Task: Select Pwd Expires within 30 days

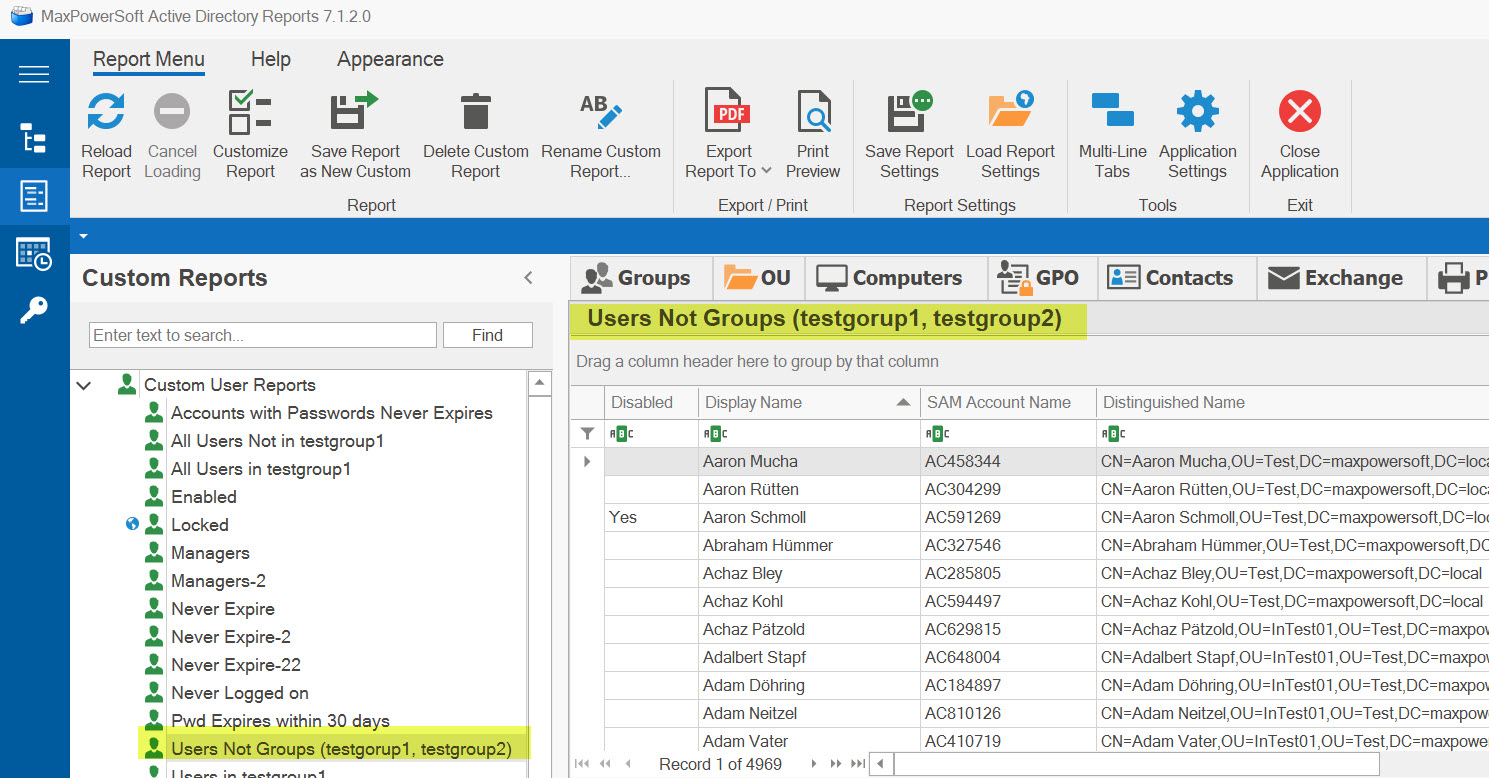Action: click(x=280, y=721)
